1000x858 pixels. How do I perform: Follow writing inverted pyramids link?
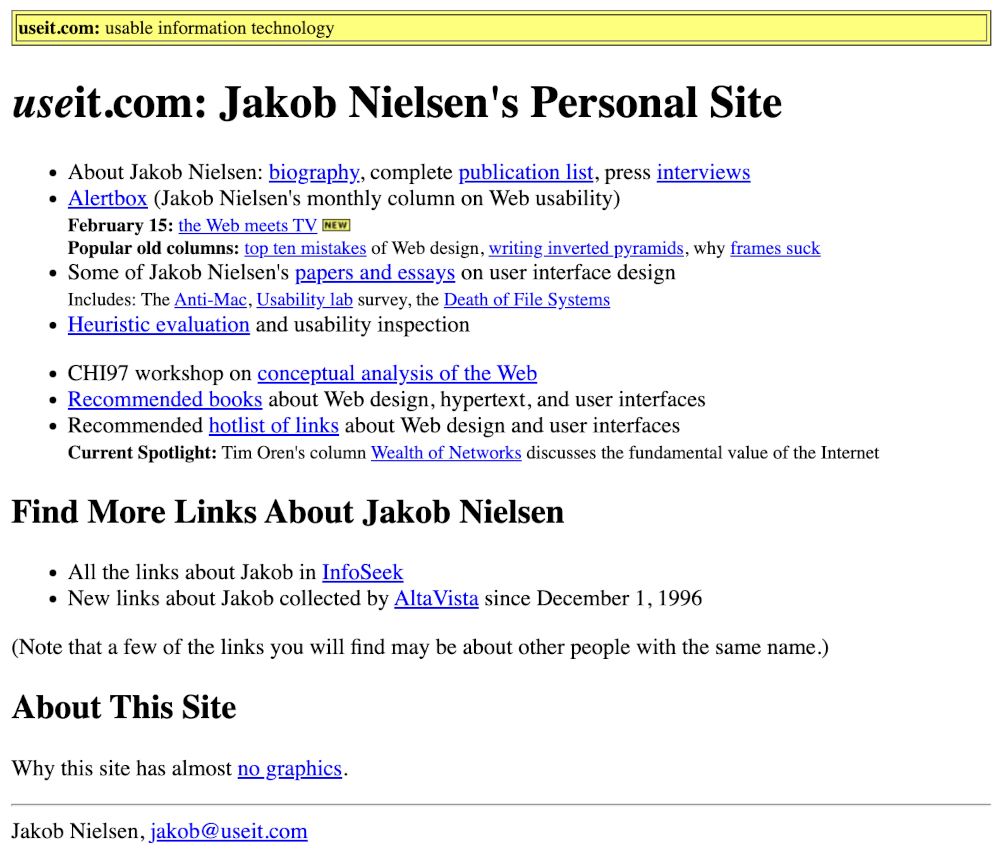tap(586, 248)
